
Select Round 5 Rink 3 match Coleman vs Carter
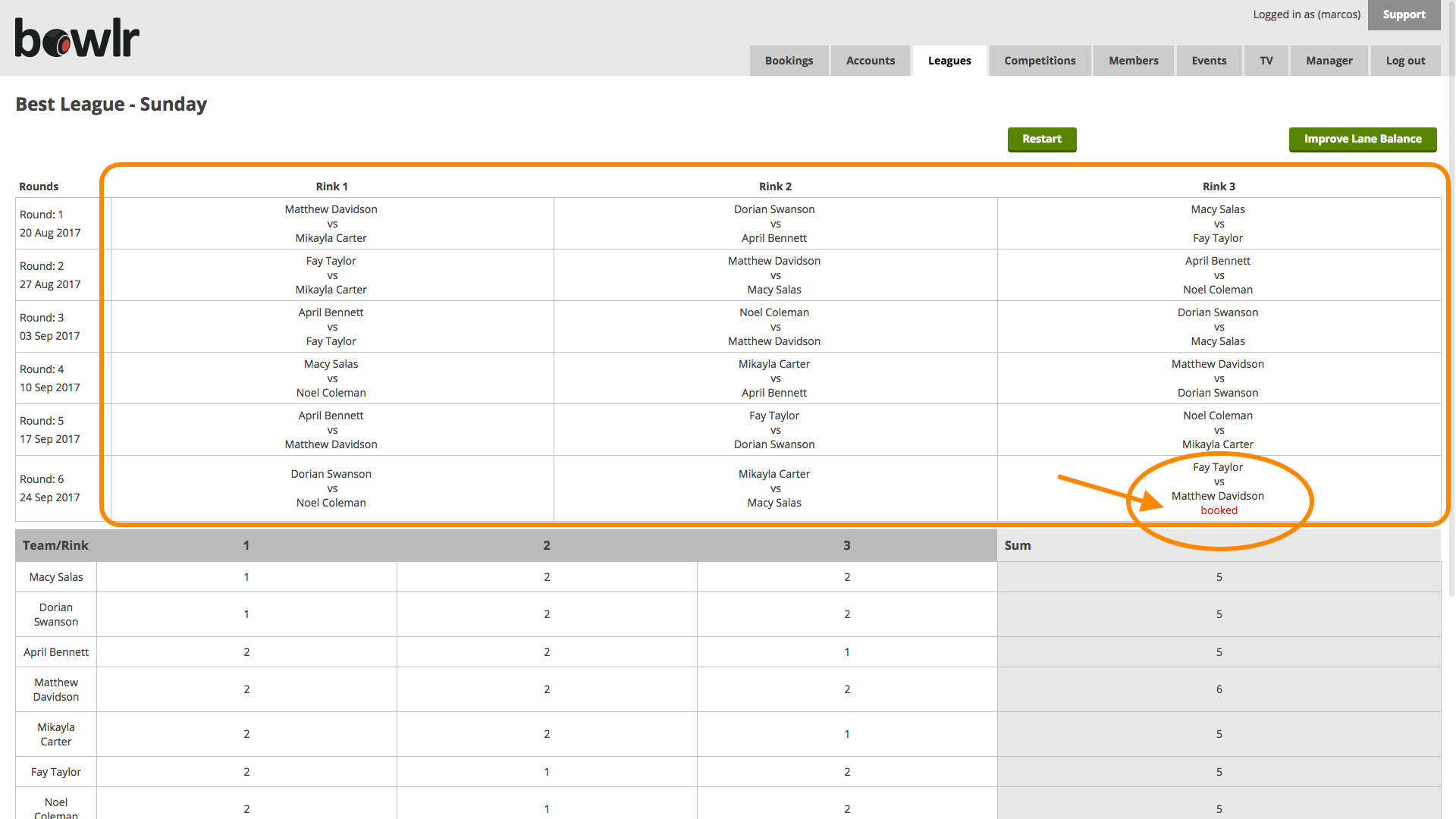(1219, 430)
